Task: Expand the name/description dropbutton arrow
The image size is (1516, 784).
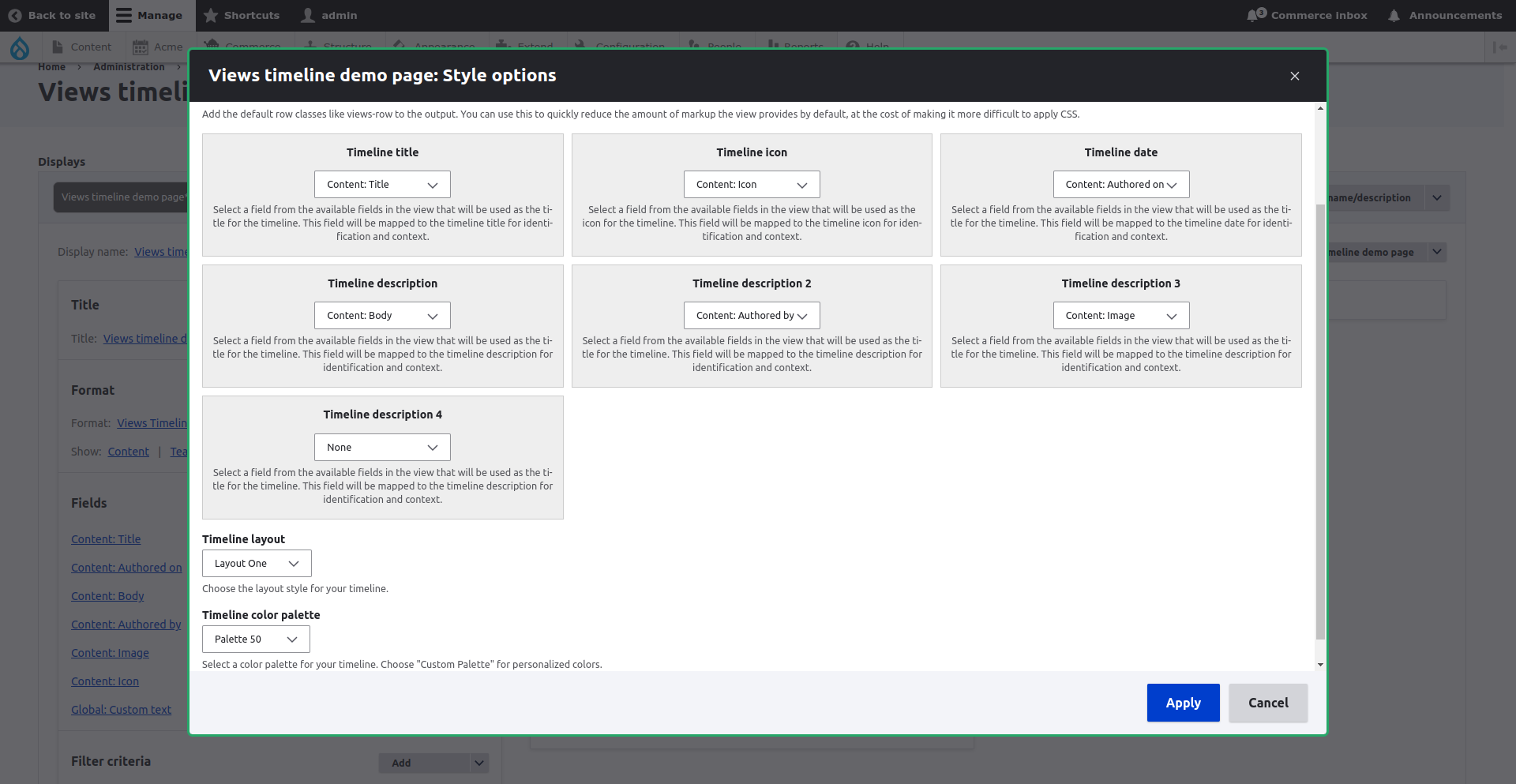Action: click(x=1437, y=197)
